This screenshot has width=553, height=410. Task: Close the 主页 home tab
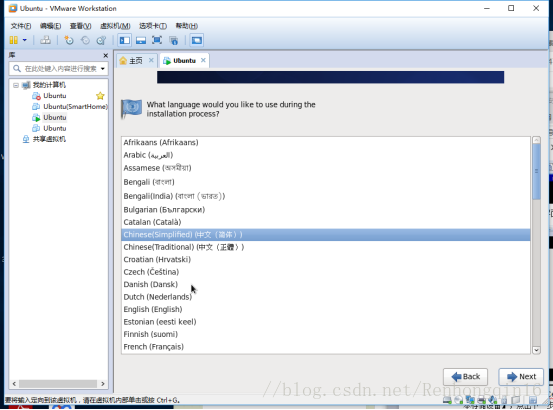pyautogui.click(x=151, y=60)
